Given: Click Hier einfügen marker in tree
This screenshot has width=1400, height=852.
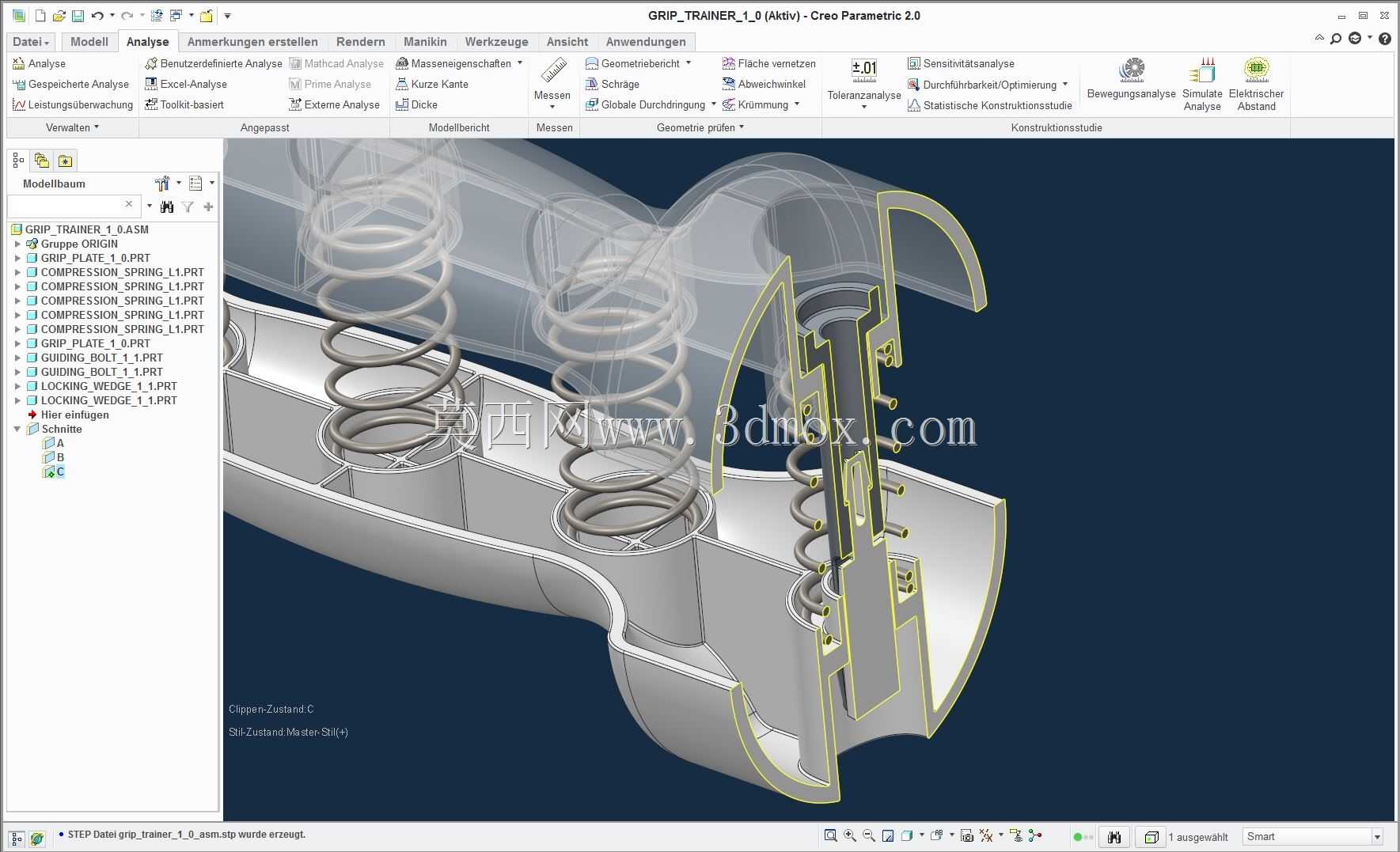Looking at the screenshot, I should coord(68,415).
